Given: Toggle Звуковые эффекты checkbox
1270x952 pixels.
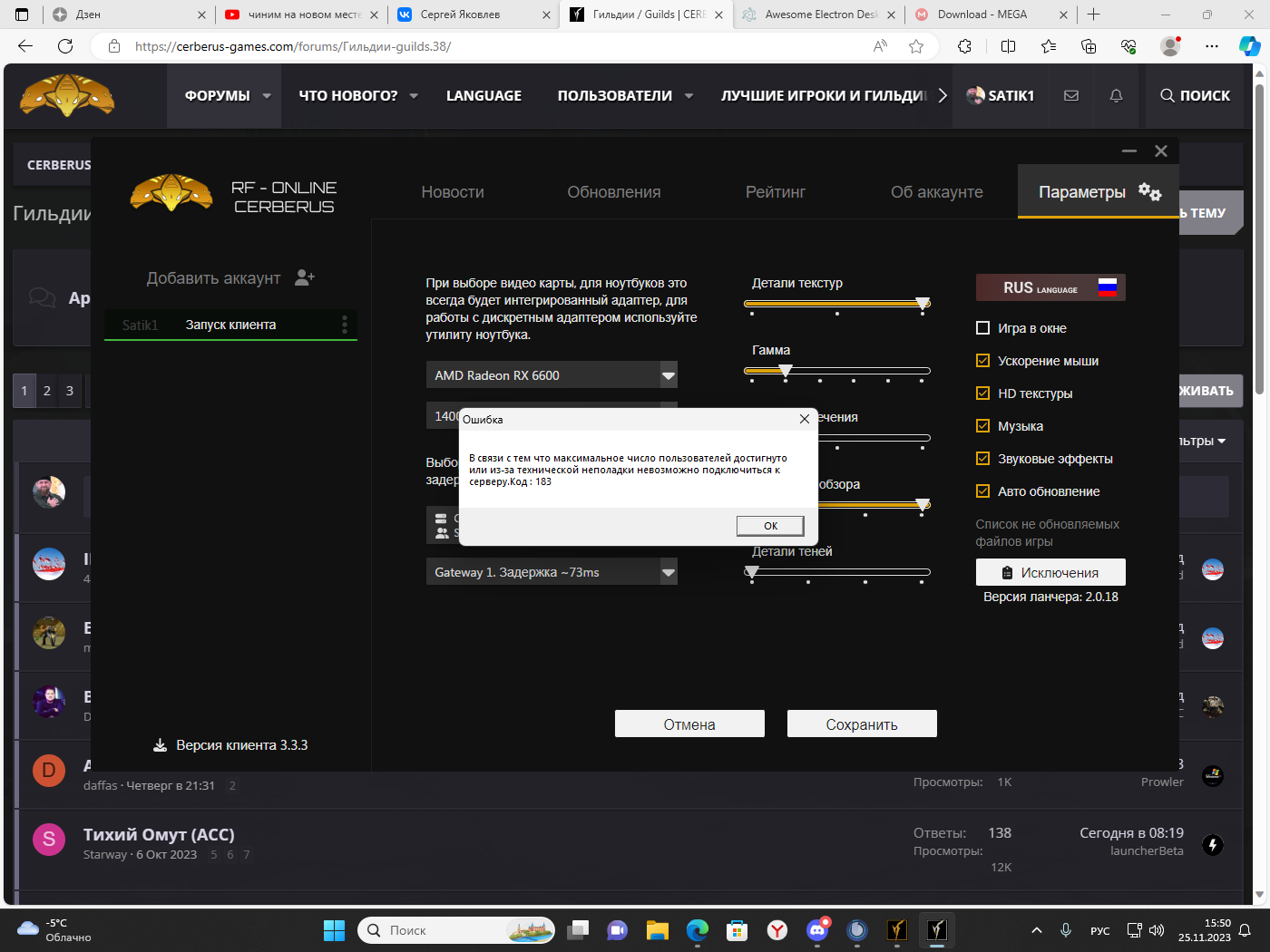Looking at the screenshot, I should (x=982, y=459).
